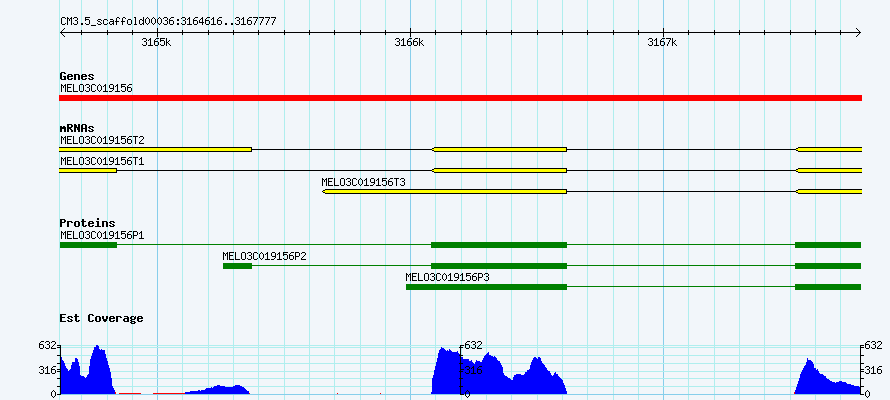Click the central blue EST coverage peak
The image size is (890, 400).
click(x=499, y=372)
